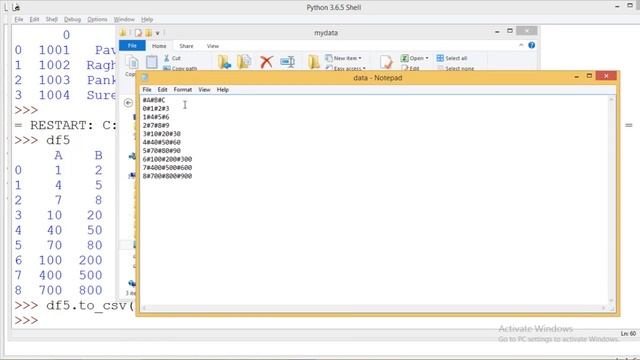
Task: Switch to the View ribbon tab in Explorer
Action: click(213, 46)
